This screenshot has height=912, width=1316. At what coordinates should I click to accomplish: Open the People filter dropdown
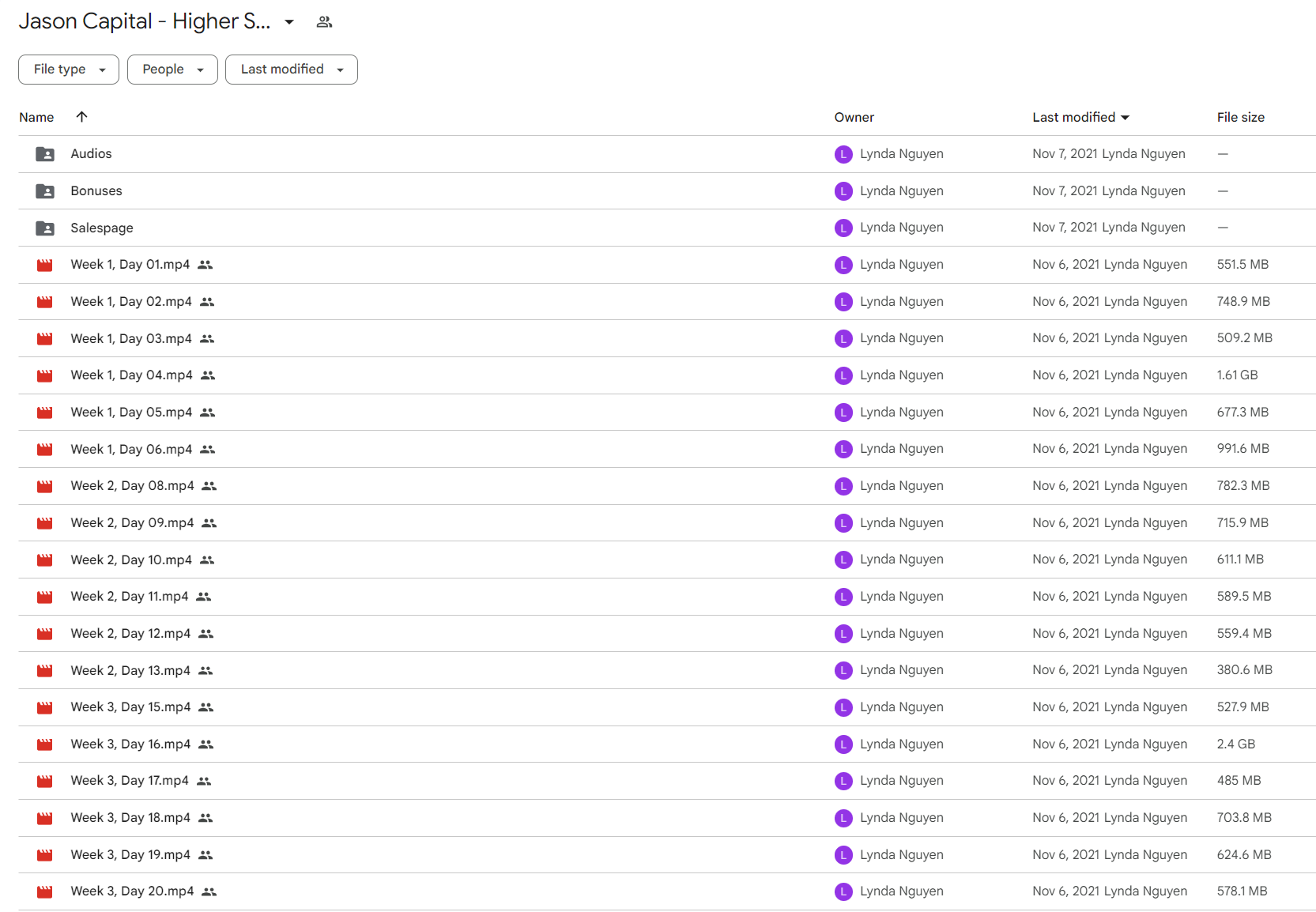[172, 70]
